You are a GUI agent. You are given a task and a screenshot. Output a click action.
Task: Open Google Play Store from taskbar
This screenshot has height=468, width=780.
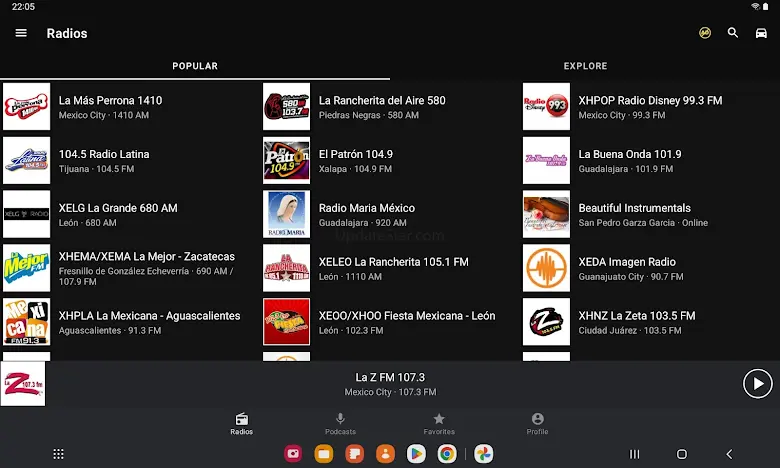click(416, 454)
